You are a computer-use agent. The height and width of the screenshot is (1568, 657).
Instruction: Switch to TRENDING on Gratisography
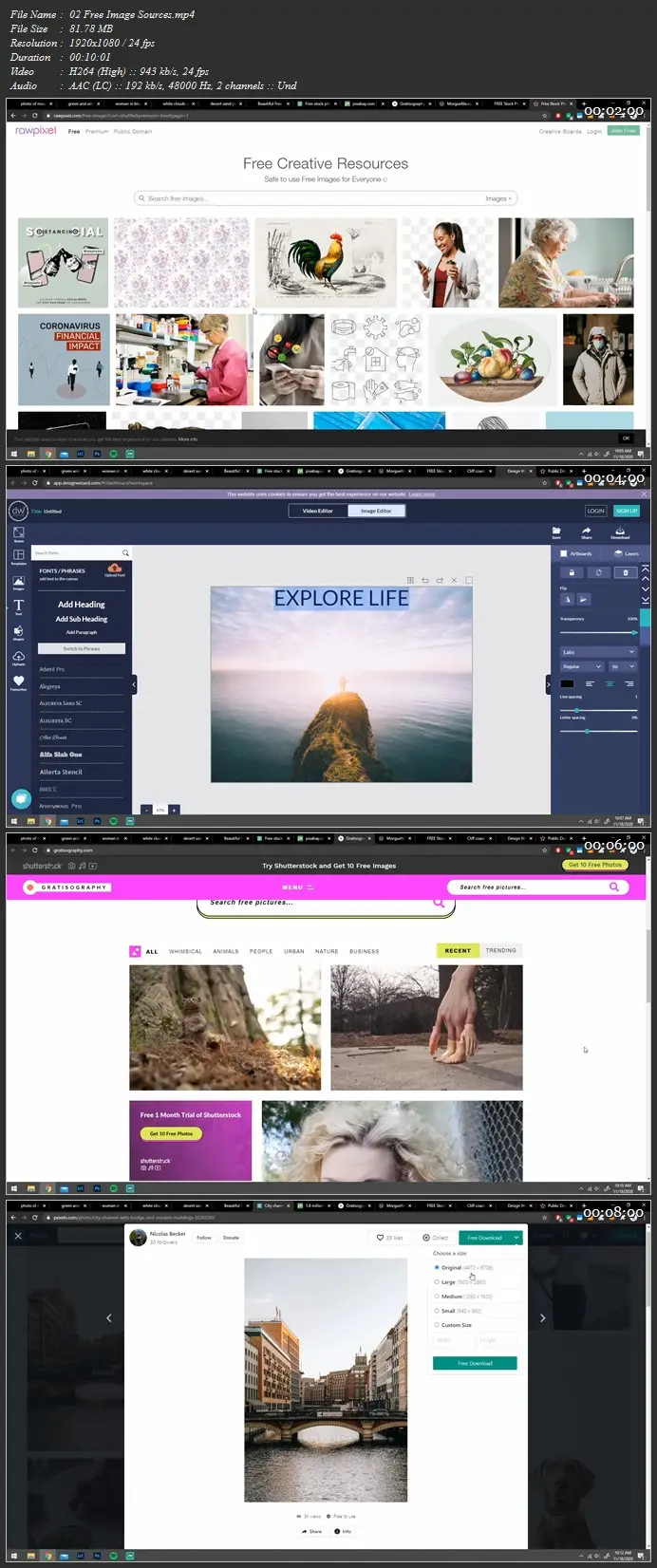tap(500, 950)
